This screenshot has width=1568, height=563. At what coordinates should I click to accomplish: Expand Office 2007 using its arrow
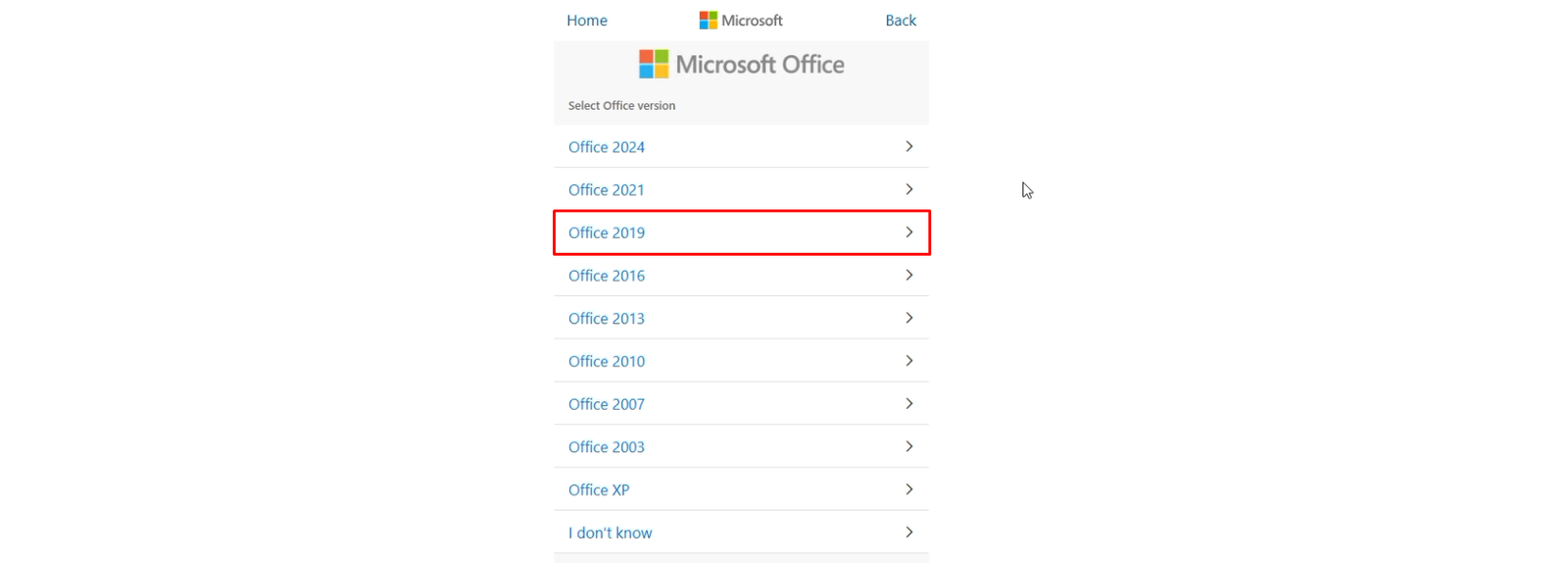coord(909,404)
